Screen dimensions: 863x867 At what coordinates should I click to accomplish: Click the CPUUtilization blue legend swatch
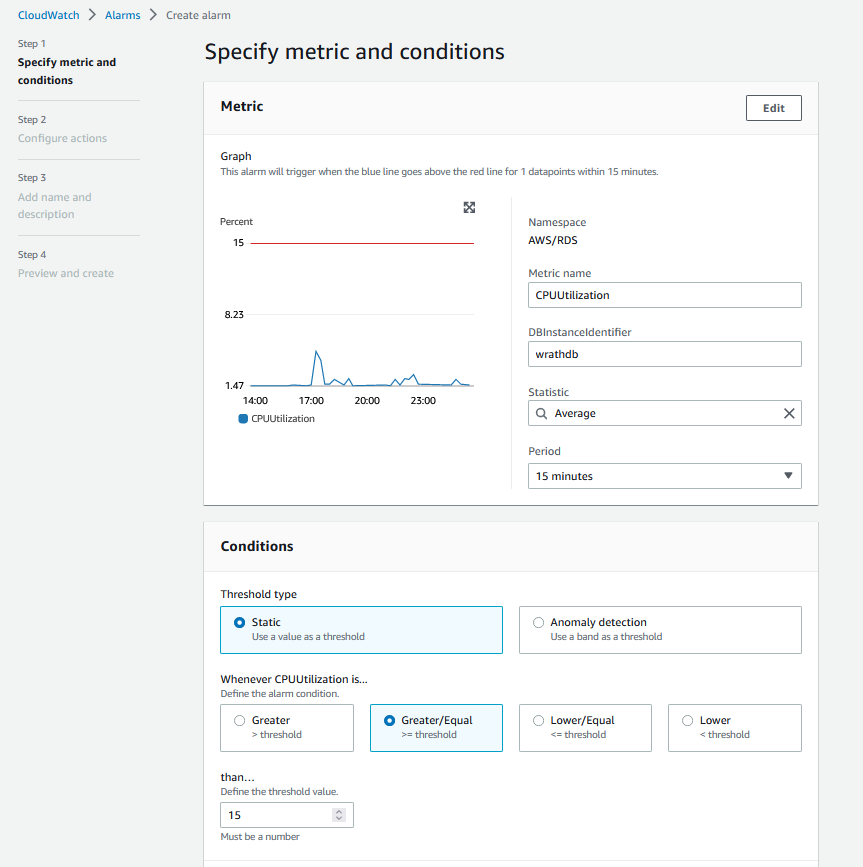[243, 419]
